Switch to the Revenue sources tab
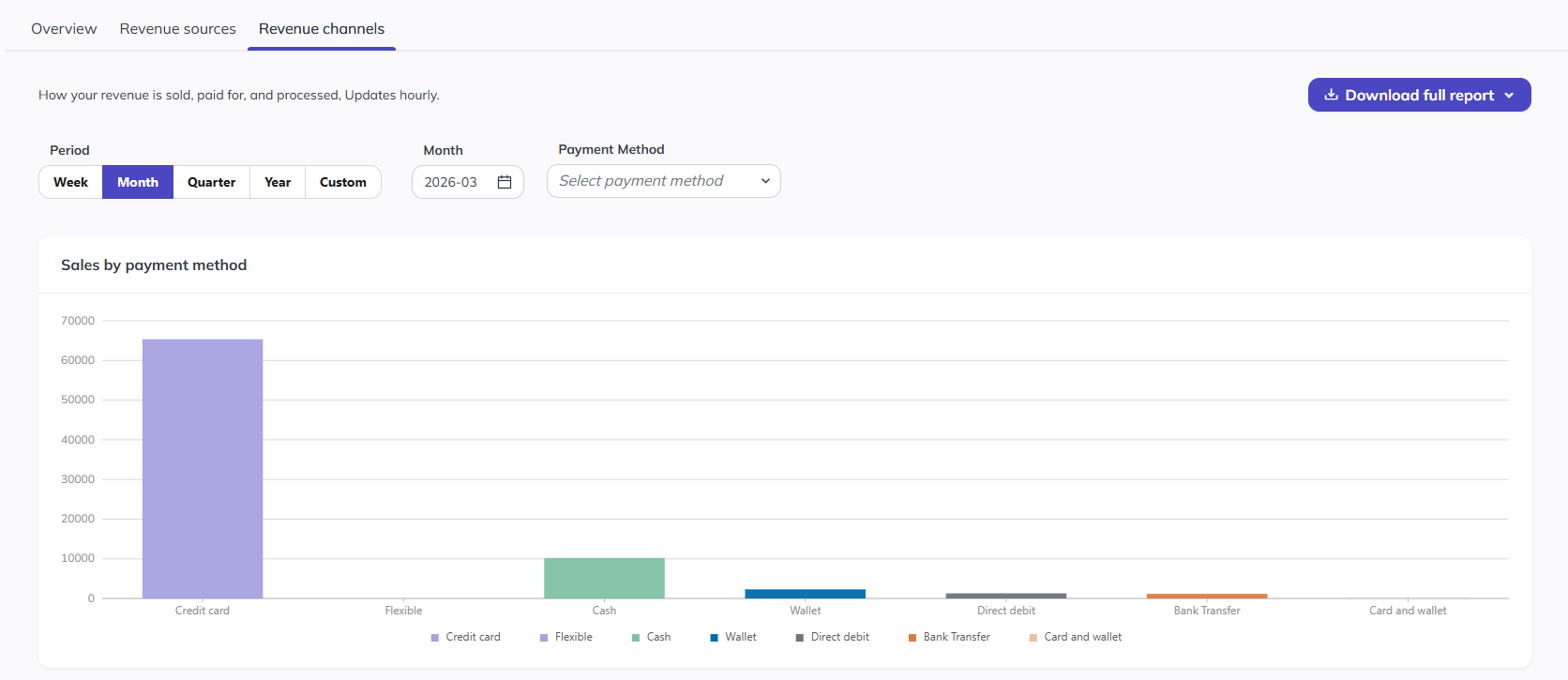The height and width of the screenshot is (680, 1568). click(178, 29)
